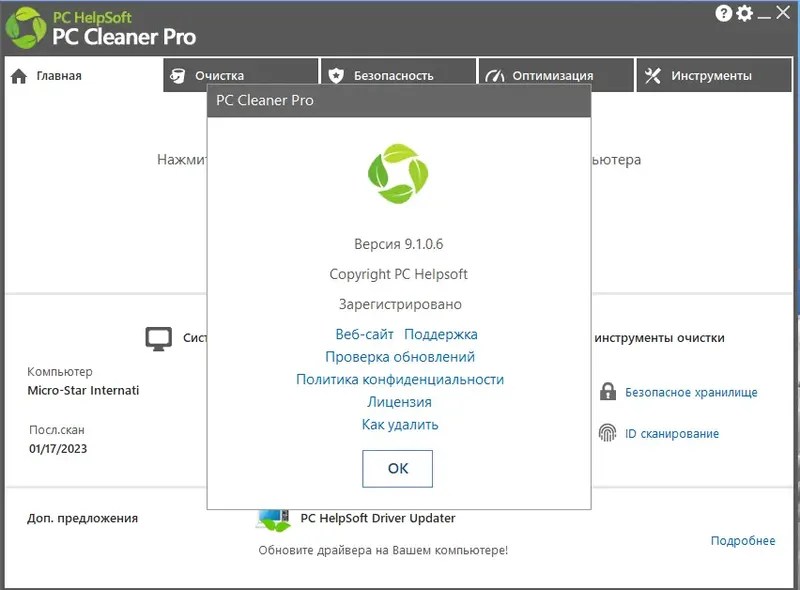
Task: Select the Очистка tab's broom icon
Action: click(180, 74)
